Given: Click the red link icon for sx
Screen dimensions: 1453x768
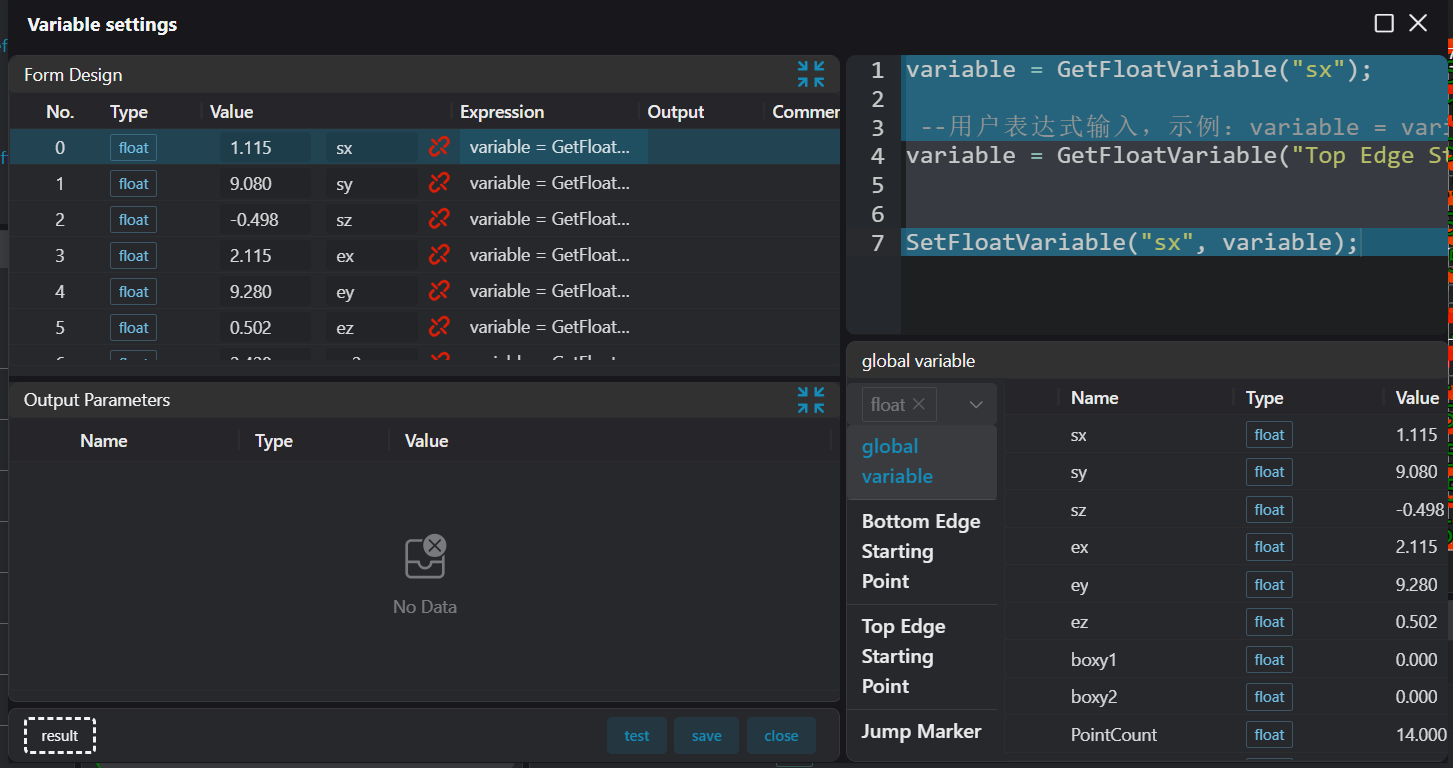Looking at the screenshot, I should pos(439,147).
